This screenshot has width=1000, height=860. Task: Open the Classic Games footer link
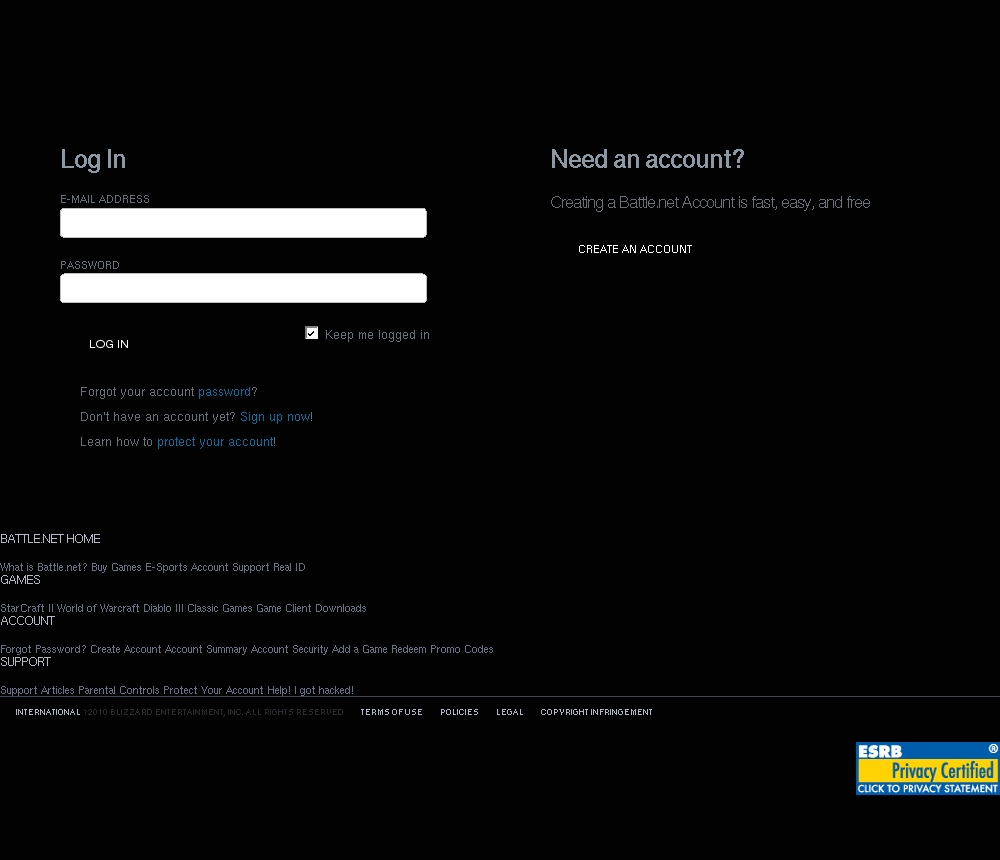click(220, 608)
